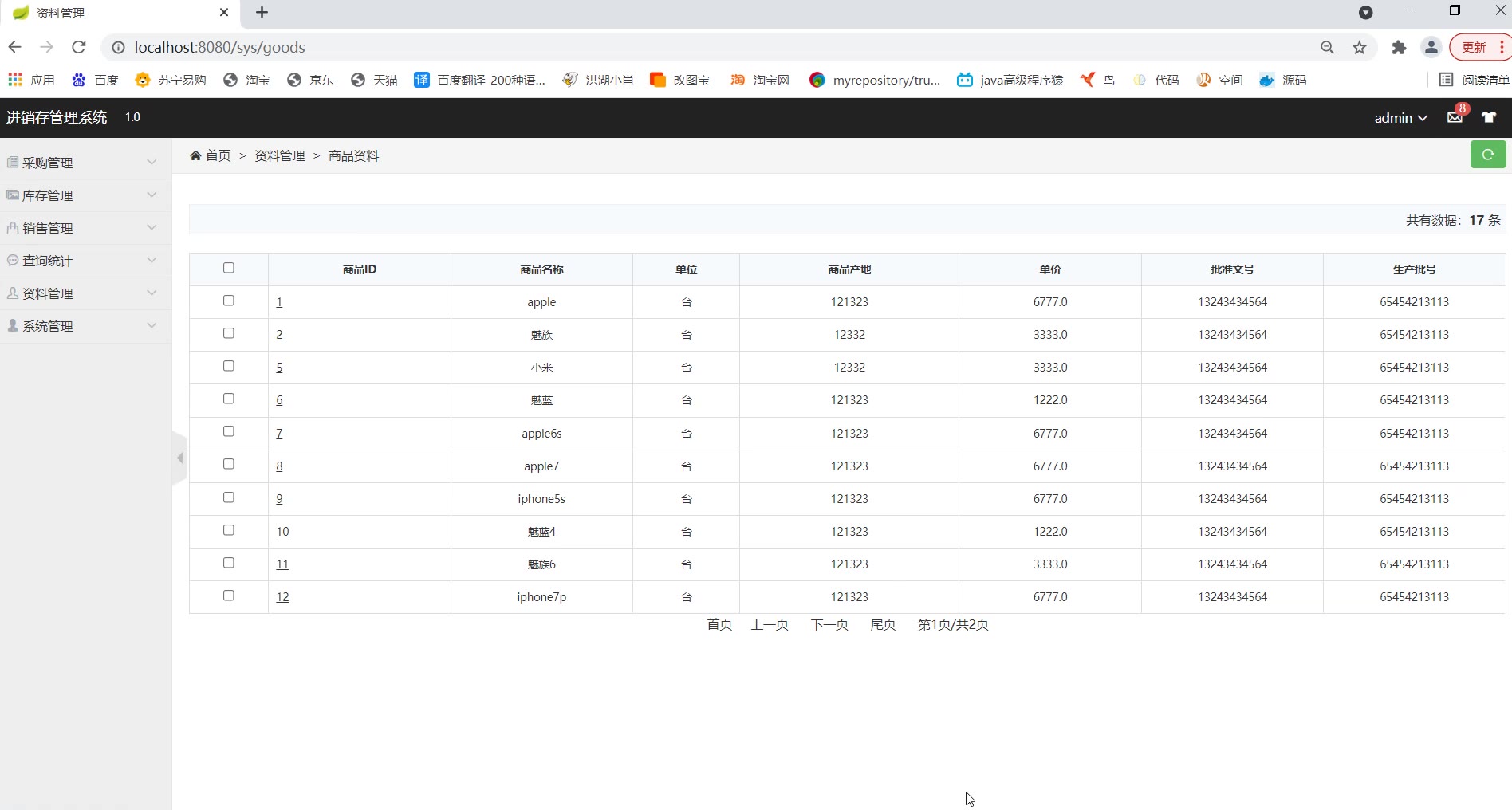Screen dimensions: 1512x810
Task: Close the 资料管理 browser tab
Action: (224, 12)
